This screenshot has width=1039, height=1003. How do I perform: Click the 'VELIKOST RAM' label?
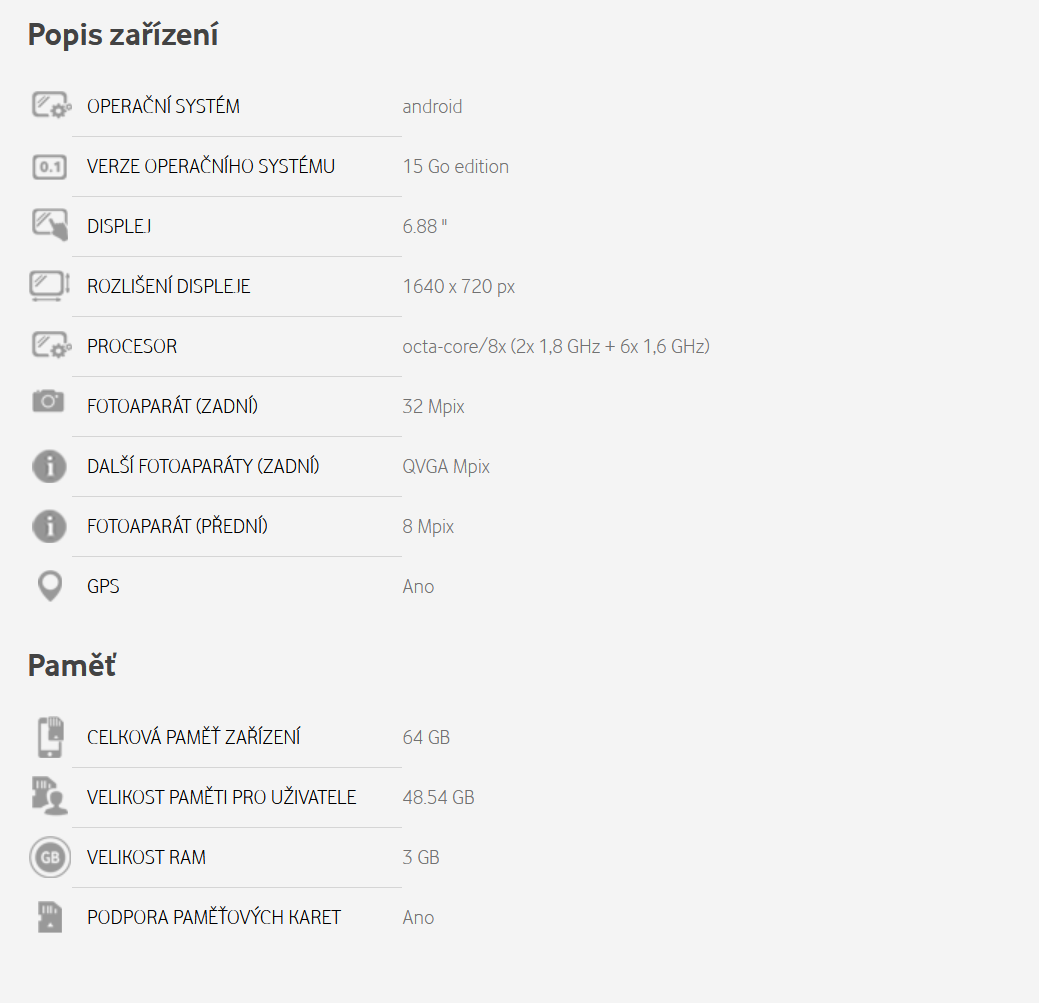(x=146, y=857)
